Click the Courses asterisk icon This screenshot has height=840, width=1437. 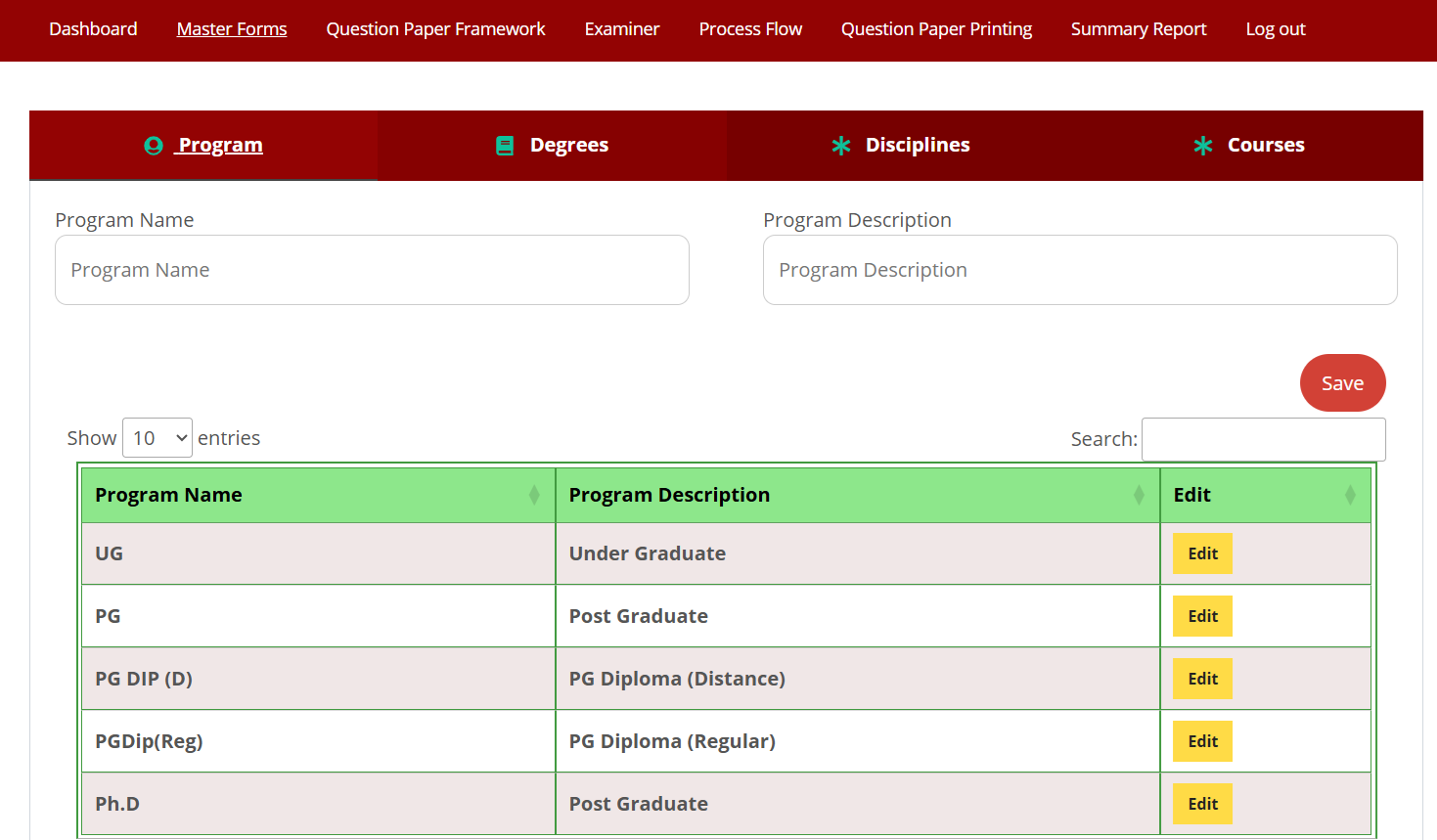click(1203, 146)
